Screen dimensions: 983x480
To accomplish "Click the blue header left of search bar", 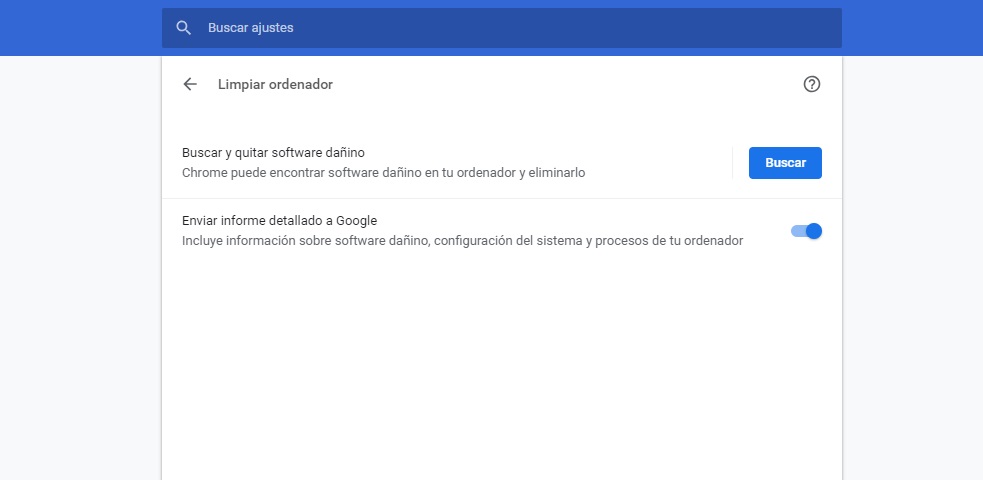I will click(x=80, y=28).
